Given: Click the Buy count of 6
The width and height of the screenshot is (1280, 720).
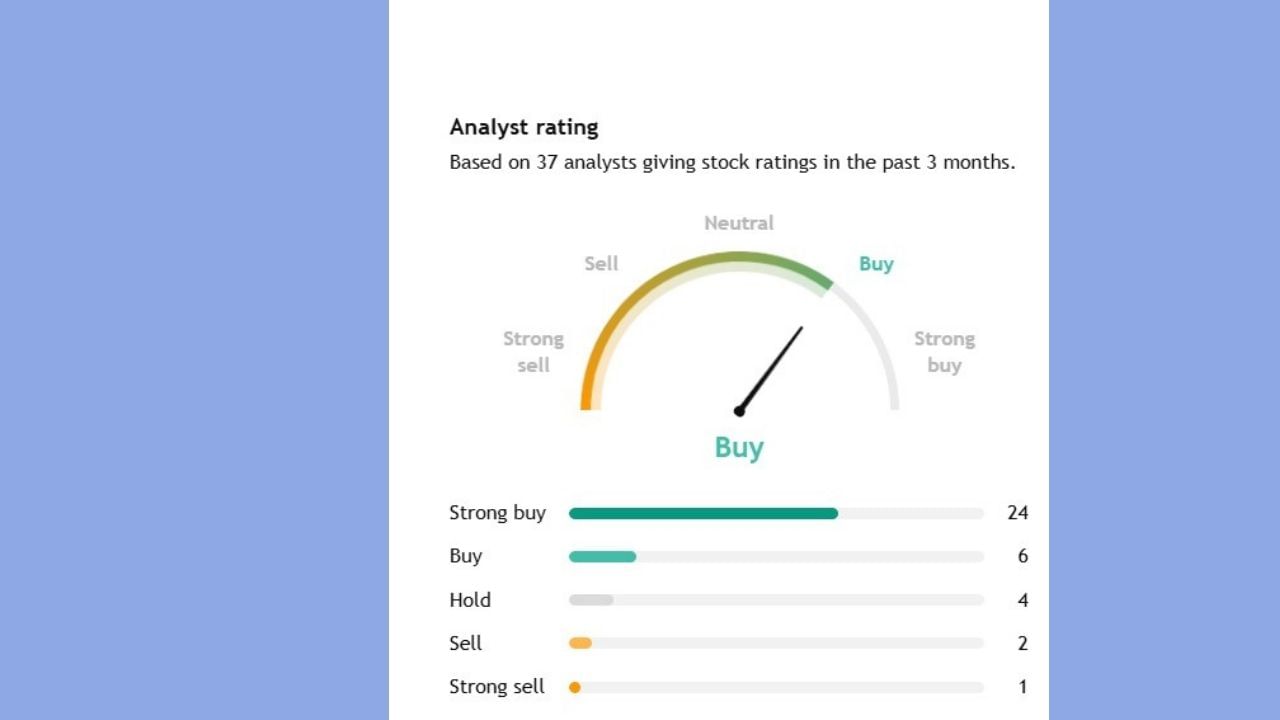Looking at the screenshot, I should (x=1022, y=556).
